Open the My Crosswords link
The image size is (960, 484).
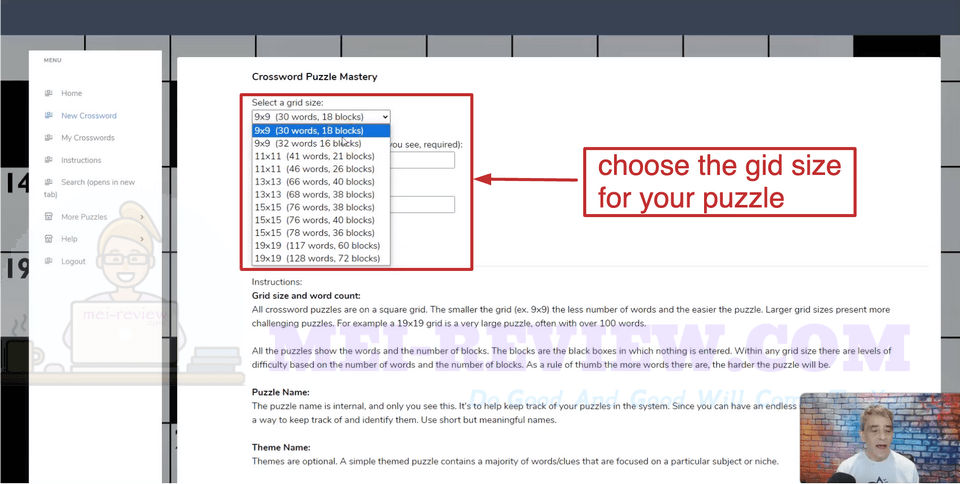88,138
